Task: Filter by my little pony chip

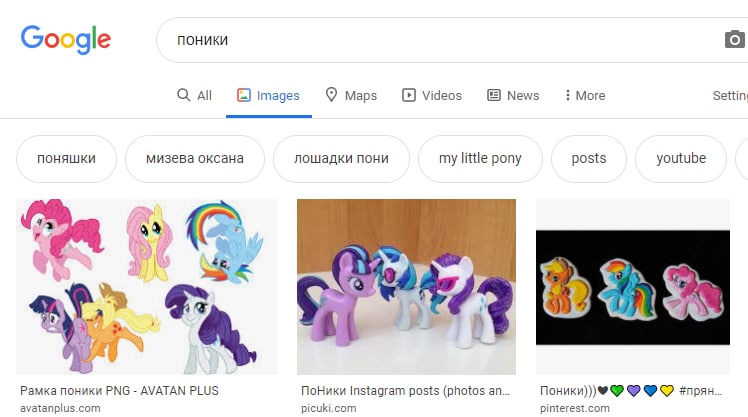Action: click(x=480, y=158)
